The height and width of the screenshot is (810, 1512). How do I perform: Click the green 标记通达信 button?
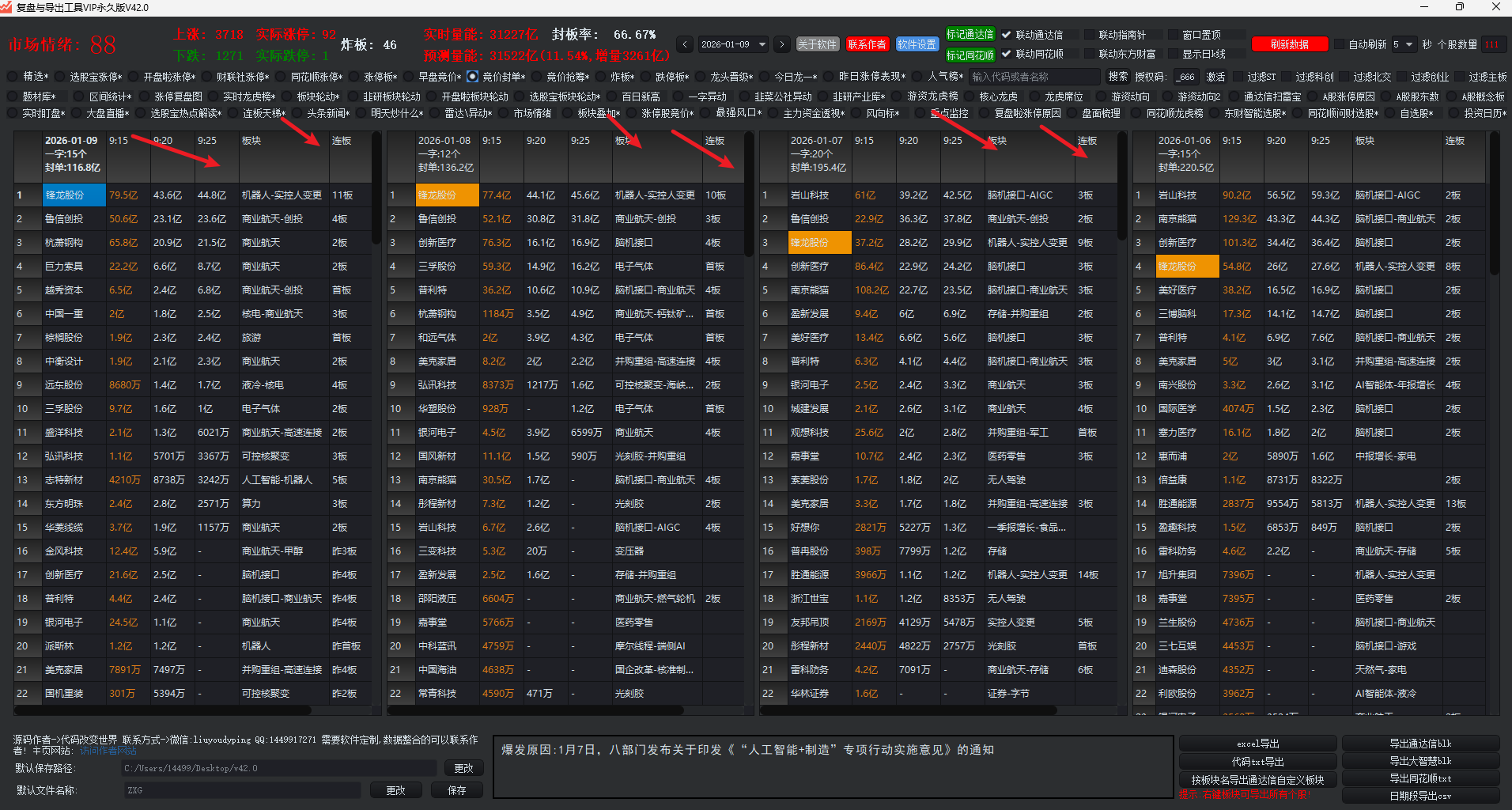(x=970, y=34)
